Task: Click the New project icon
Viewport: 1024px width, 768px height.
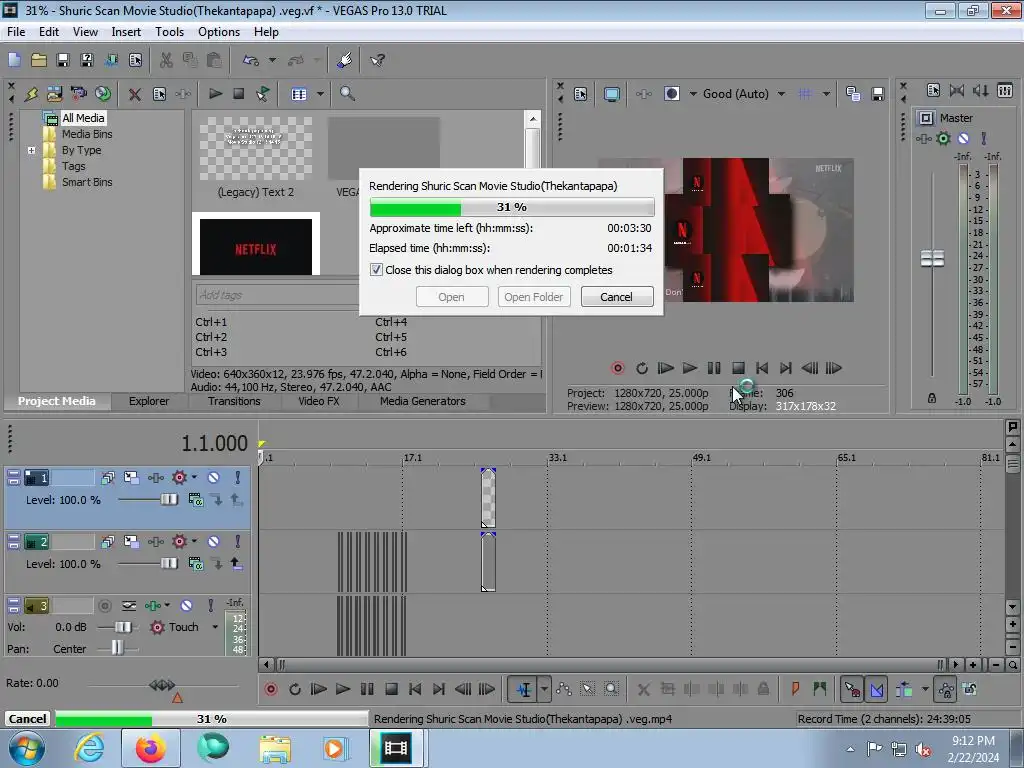Action: pyautogui.click(x=14, y=60)
